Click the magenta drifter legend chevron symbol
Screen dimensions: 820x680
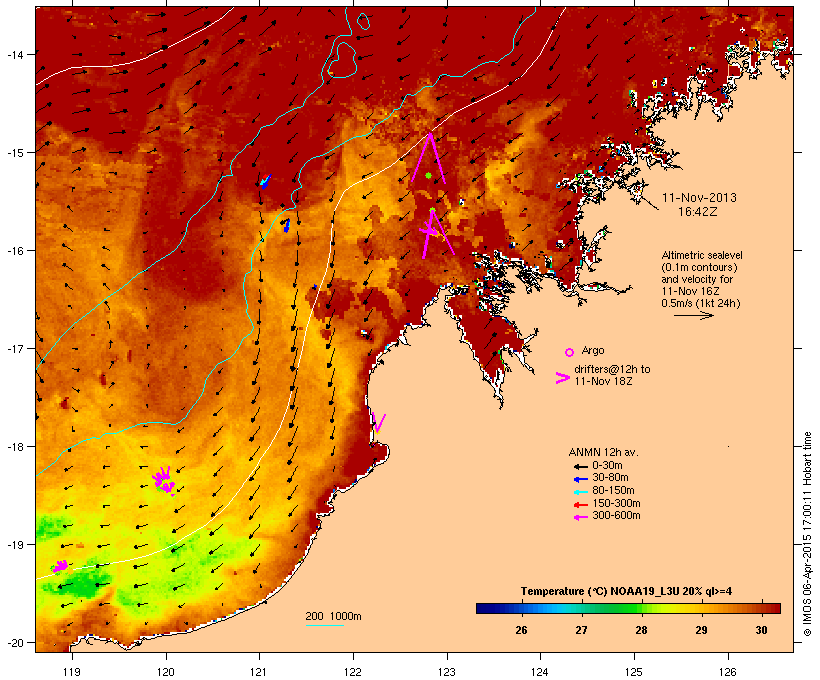(x=562, y=378)
